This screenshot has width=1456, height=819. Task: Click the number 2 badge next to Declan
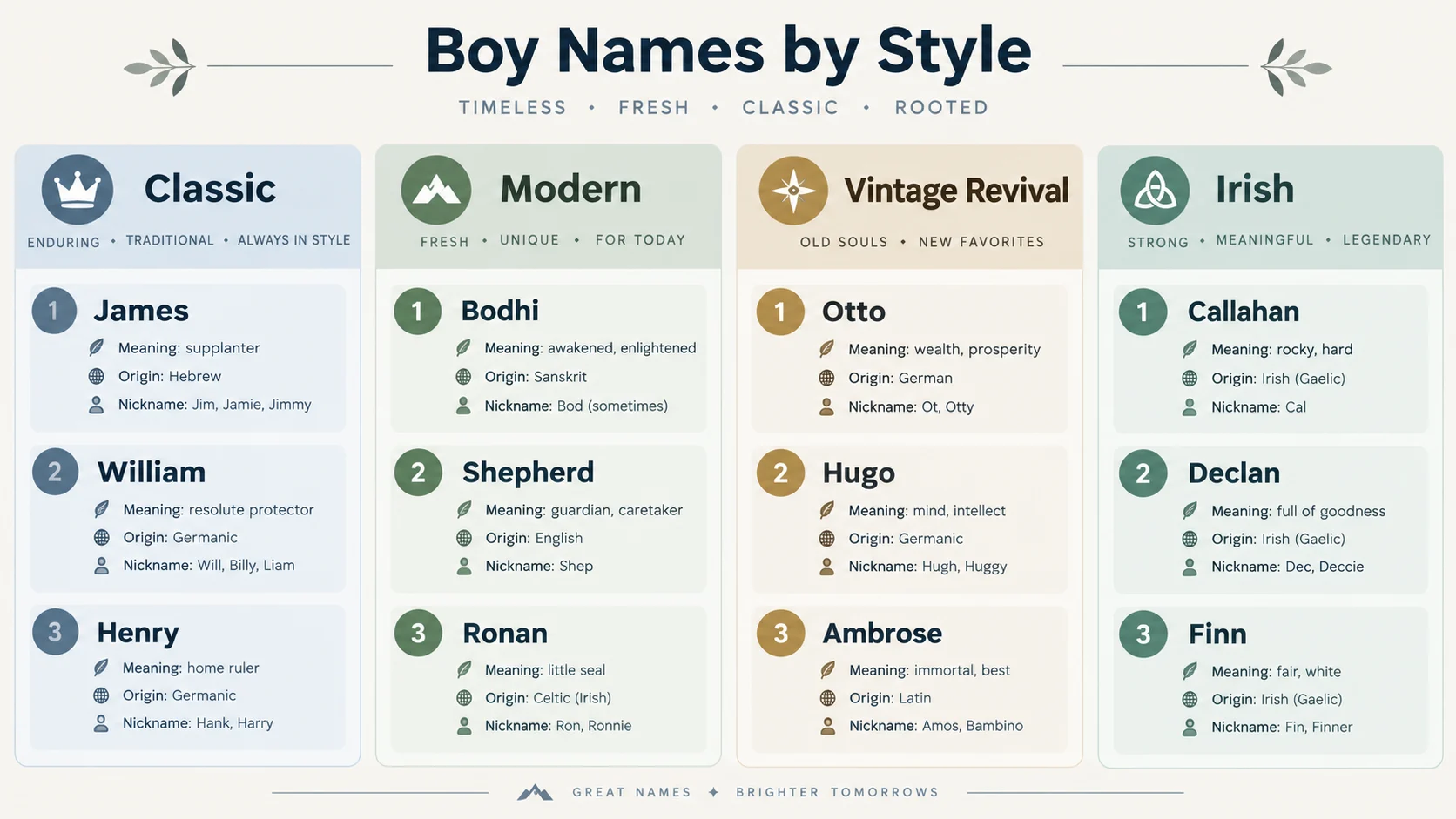click(x=1143, y=473)
